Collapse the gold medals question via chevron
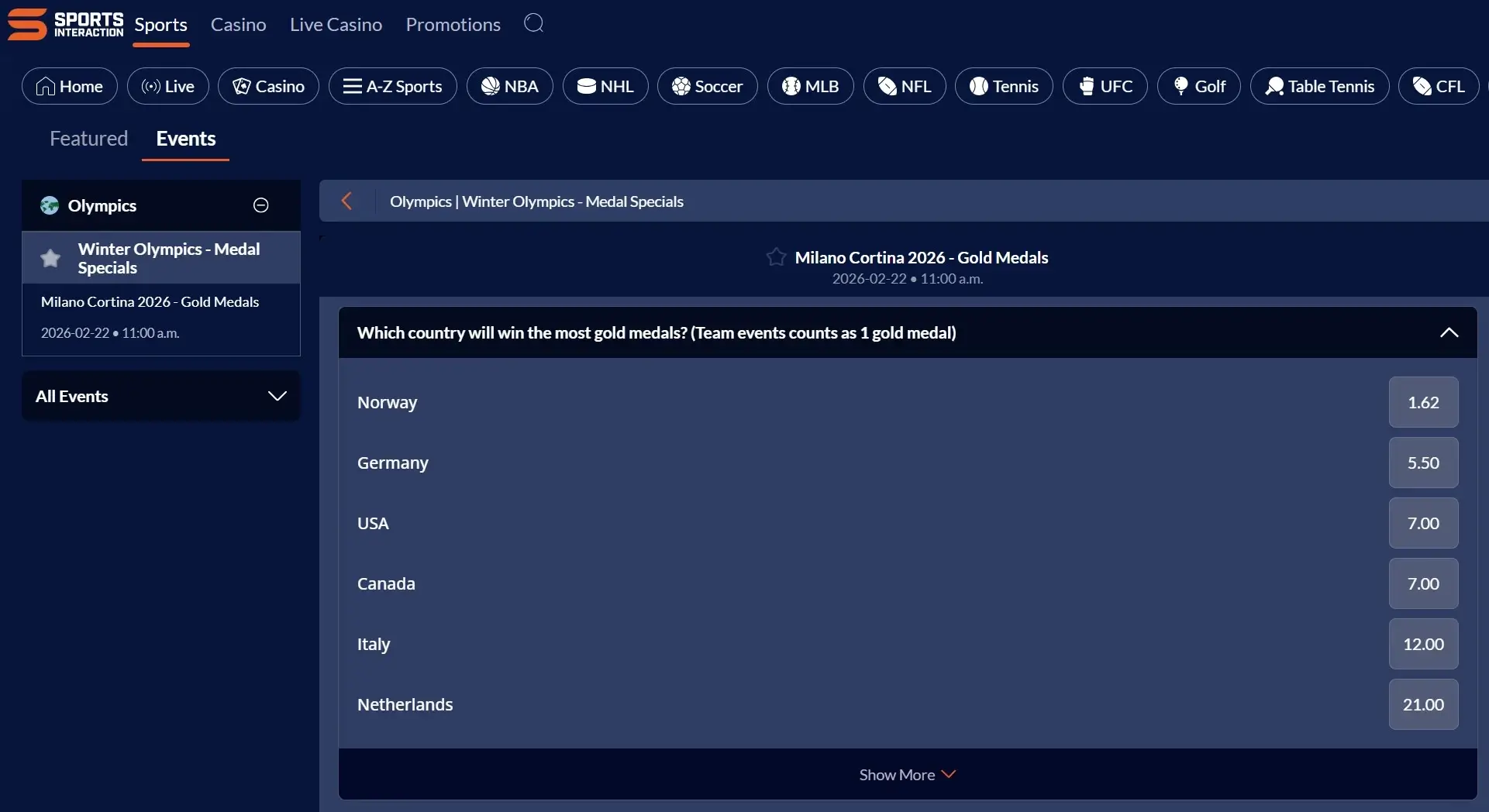 (x=1449, y=332)
